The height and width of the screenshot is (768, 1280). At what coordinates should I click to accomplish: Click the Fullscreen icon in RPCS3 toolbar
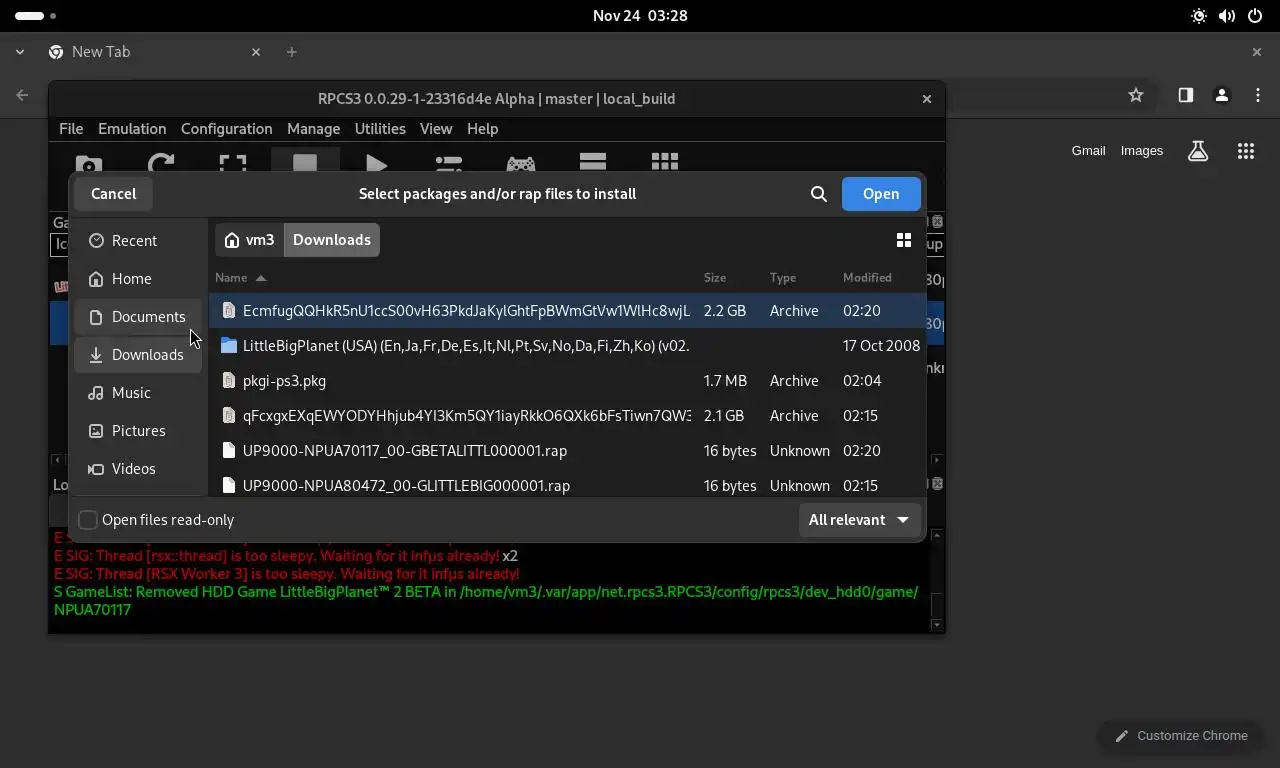(x=233, y=164)
